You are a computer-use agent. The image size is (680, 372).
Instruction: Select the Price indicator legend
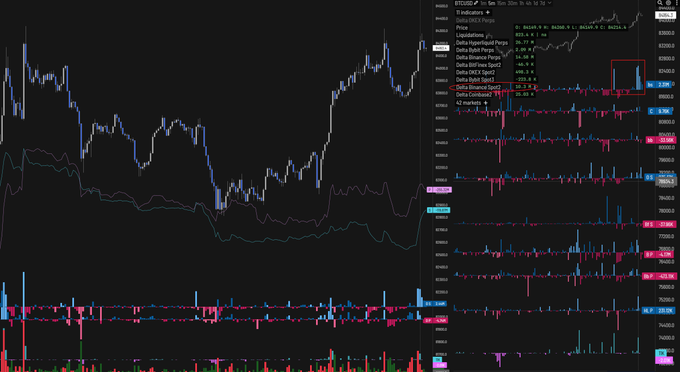pos(462,28)
